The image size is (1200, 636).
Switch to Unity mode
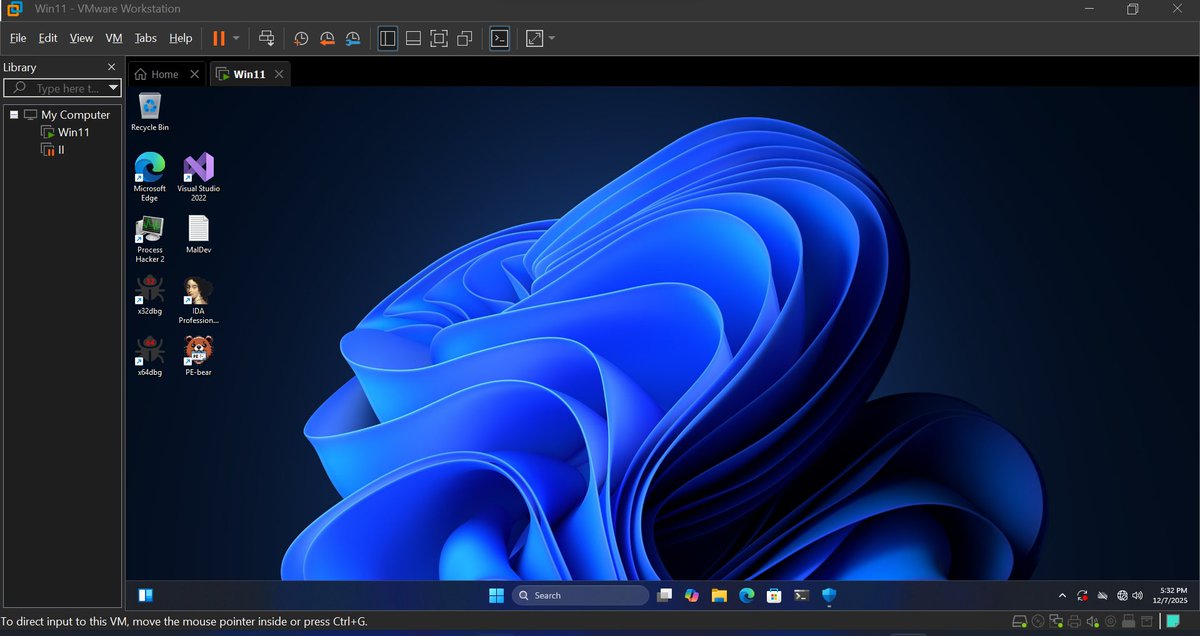click(x=464, y=38)
